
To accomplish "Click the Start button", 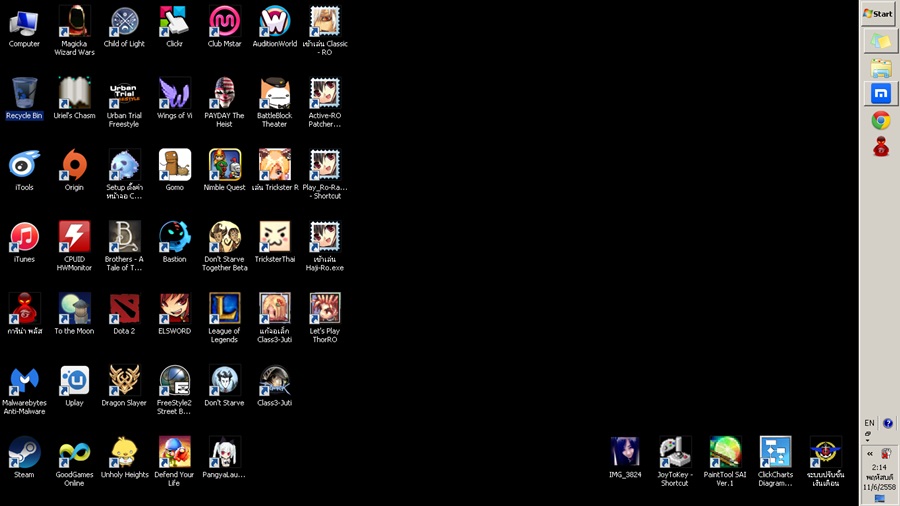I will [879, 14].
